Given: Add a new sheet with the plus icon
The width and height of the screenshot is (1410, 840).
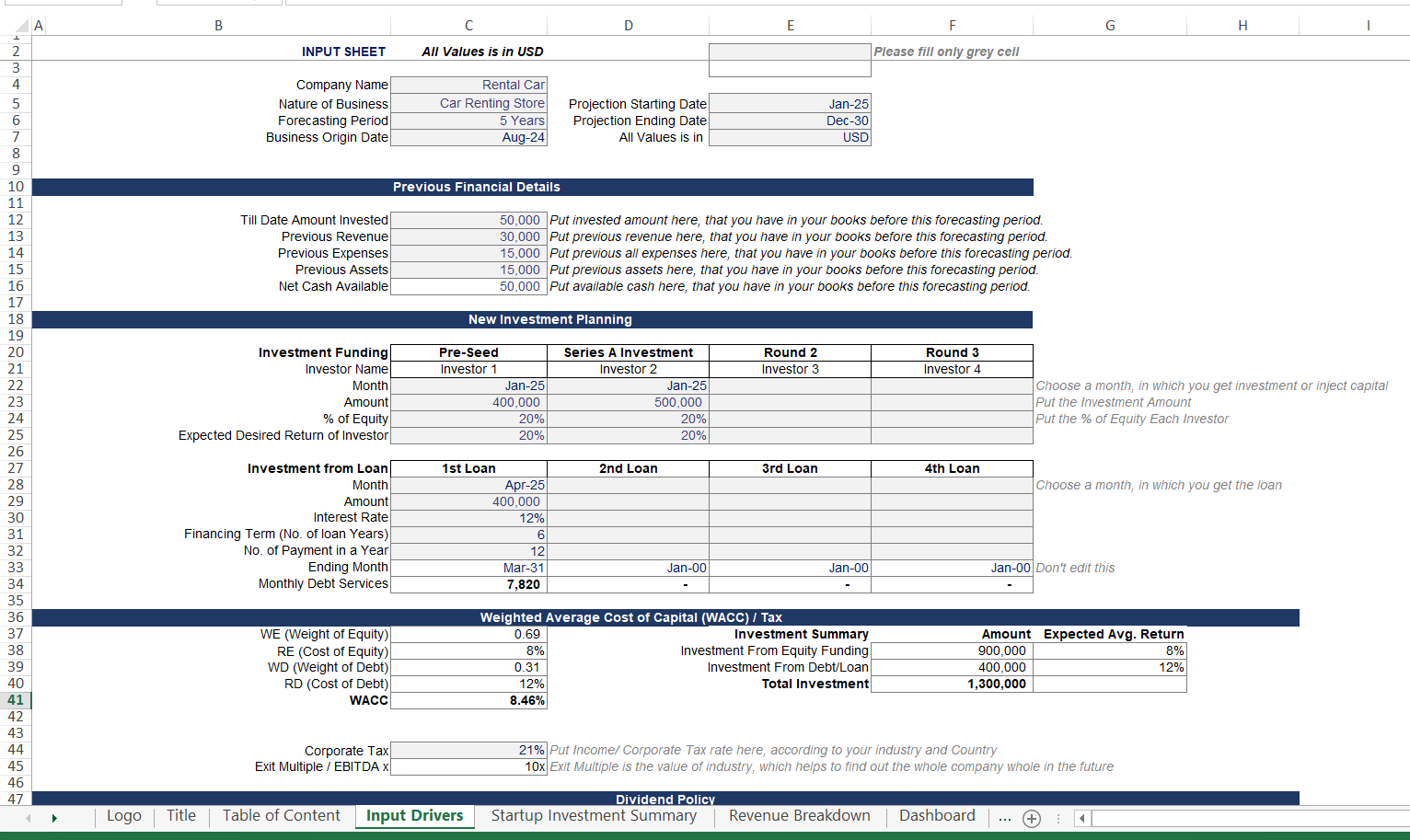Looking at the screenshot, I should [x=1032, y=818].
